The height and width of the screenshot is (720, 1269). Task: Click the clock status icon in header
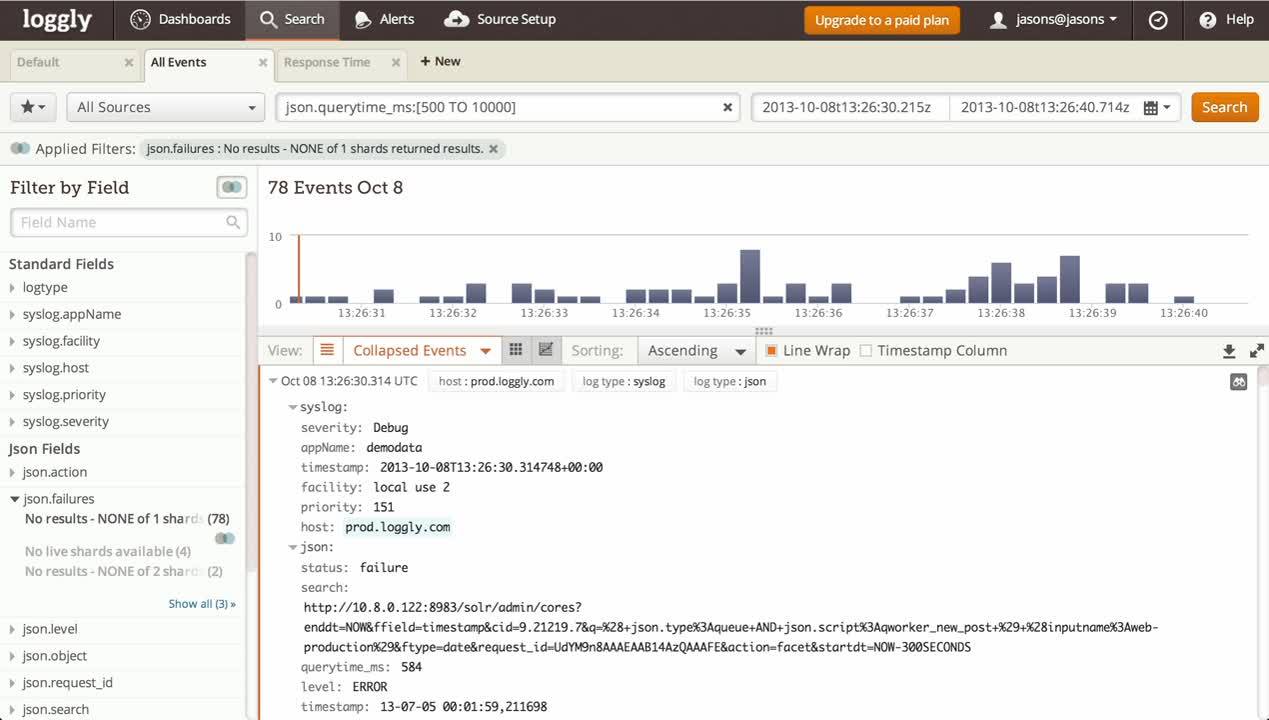[1158, 20]
